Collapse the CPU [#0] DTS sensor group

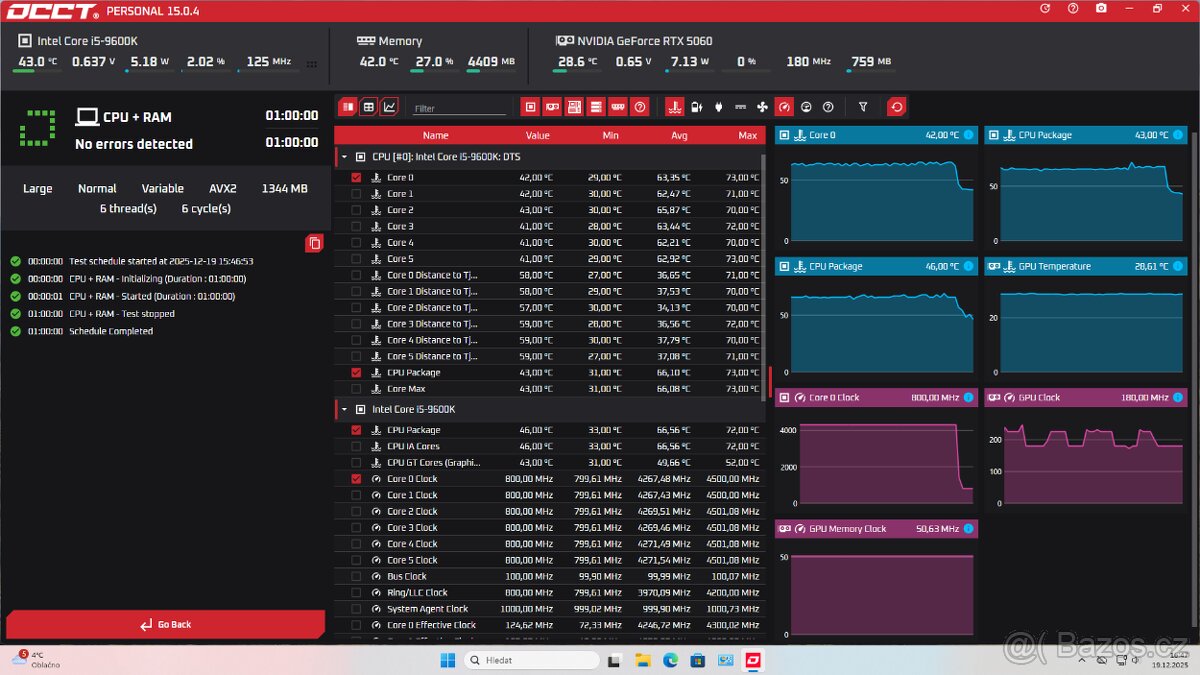tap(345, 157)
